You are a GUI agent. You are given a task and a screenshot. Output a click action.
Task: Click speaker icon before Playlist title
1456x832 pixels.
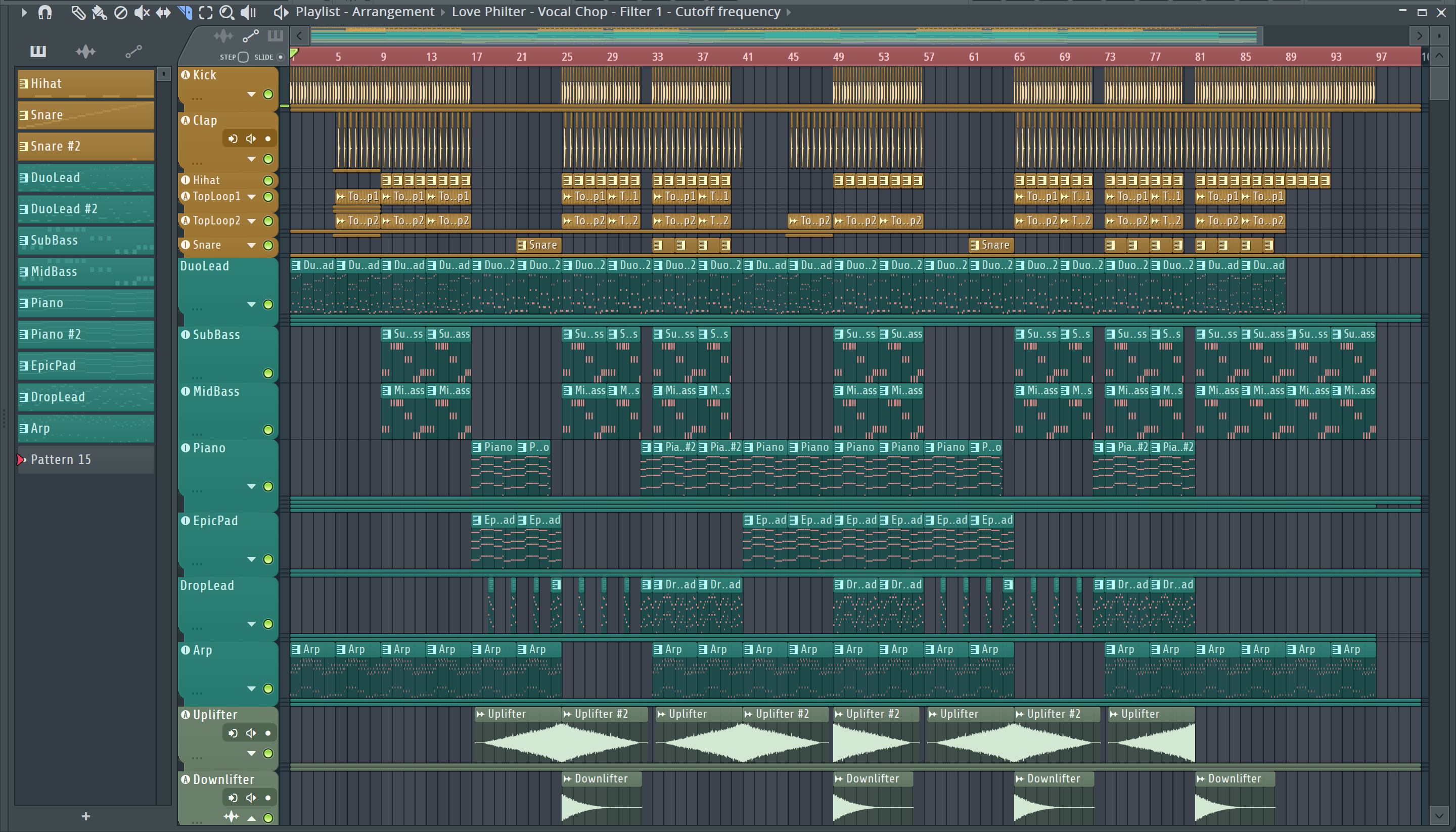coord(281,12)
